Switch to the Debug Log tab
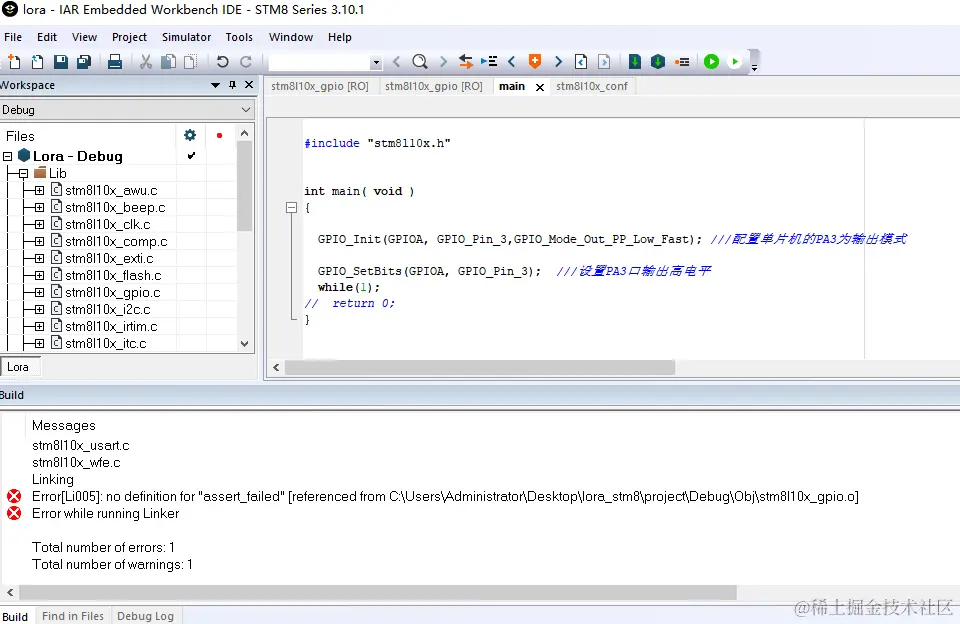This screenshot has height=624, width=960. pos(146,616)
